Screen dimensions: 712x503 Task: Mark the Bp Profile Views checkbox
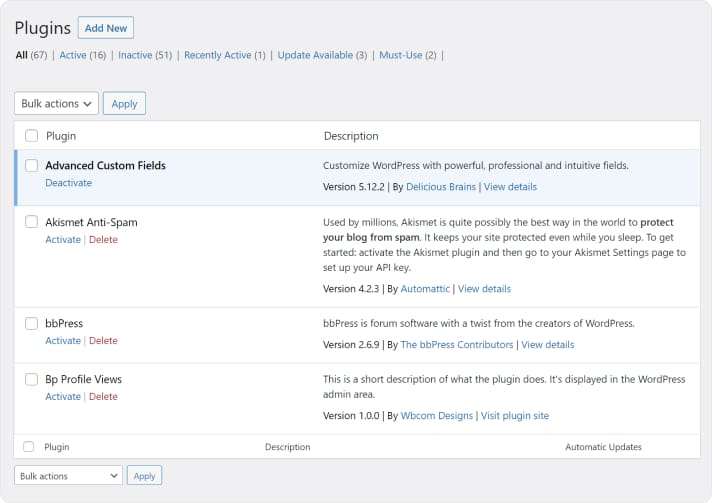tap(31, 380)
